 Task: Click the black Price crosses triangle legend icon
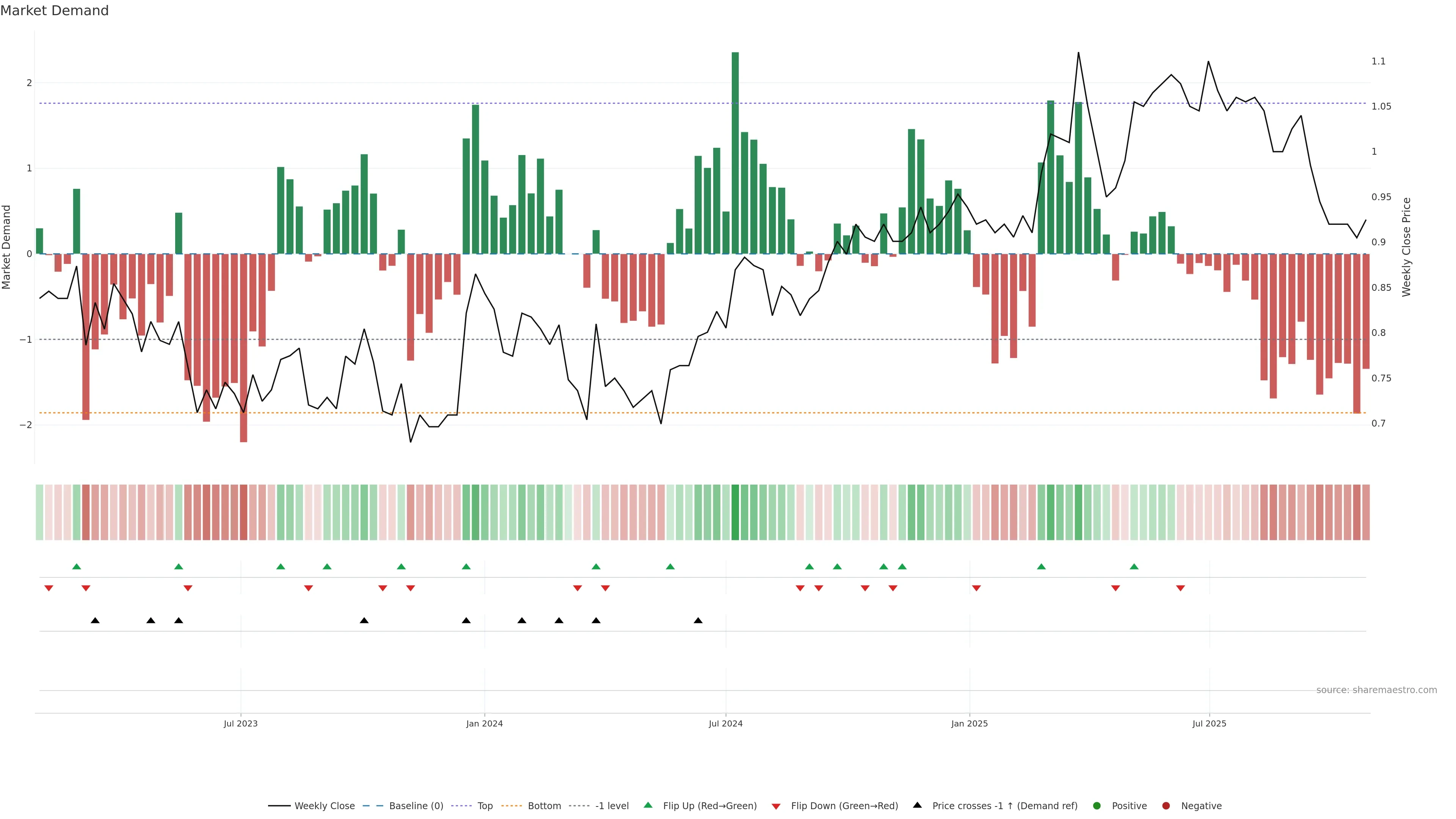click(x=917, y=805)
